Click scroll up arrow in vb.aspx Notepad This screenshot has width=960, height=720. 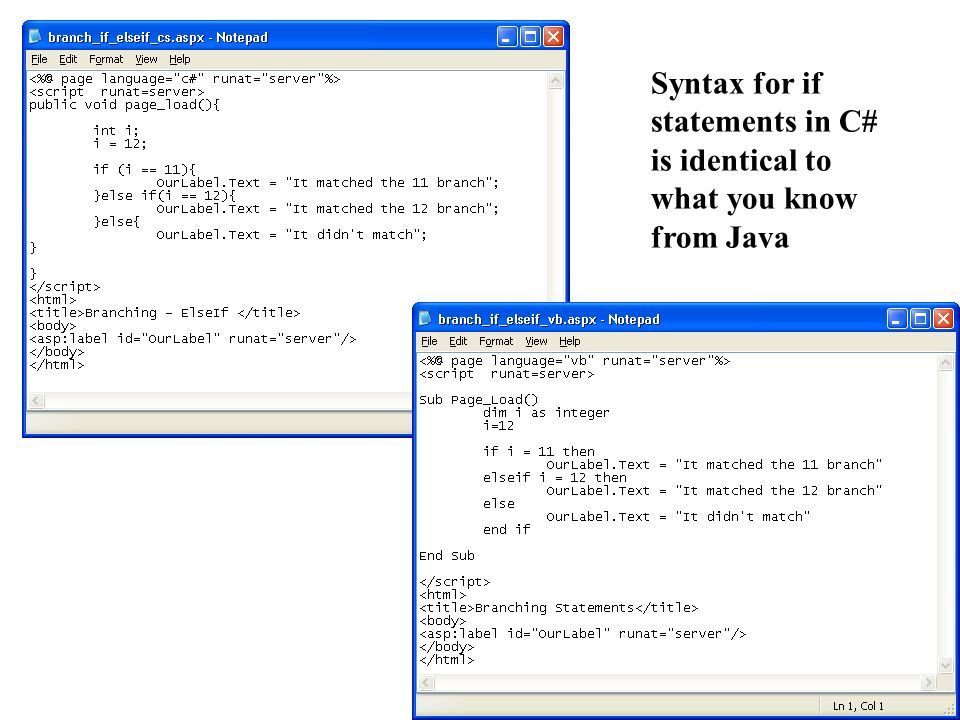[x=945, y=363]
